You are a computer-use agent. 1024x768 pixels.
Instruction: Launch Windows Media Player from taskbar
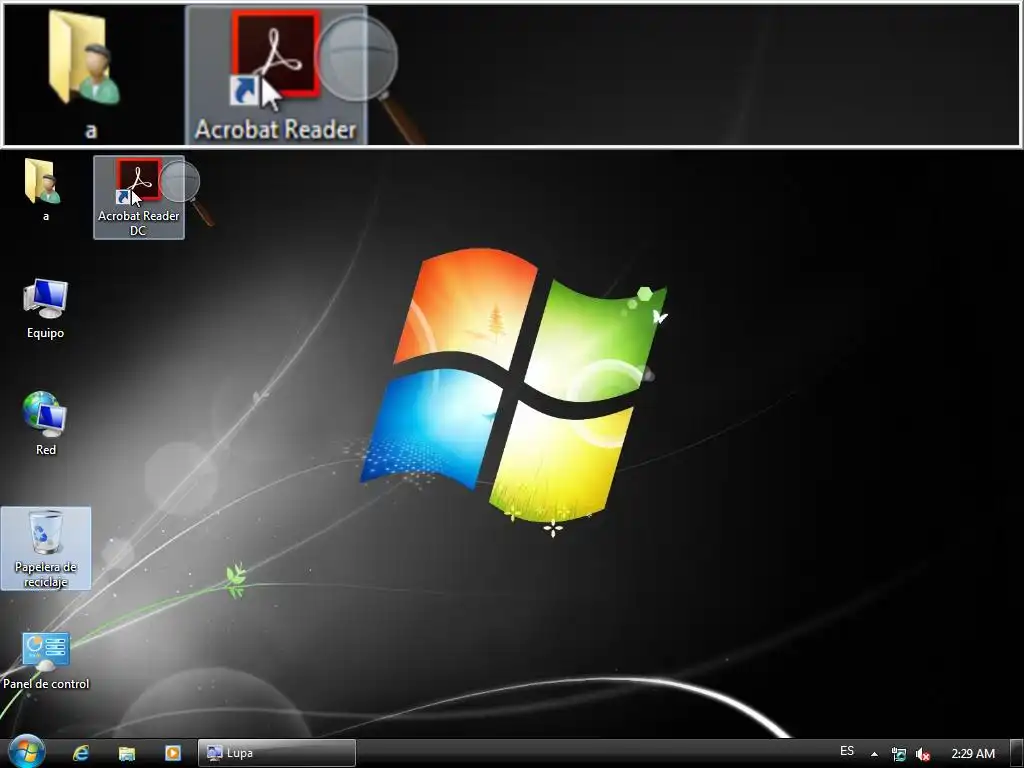click(172, 753)
